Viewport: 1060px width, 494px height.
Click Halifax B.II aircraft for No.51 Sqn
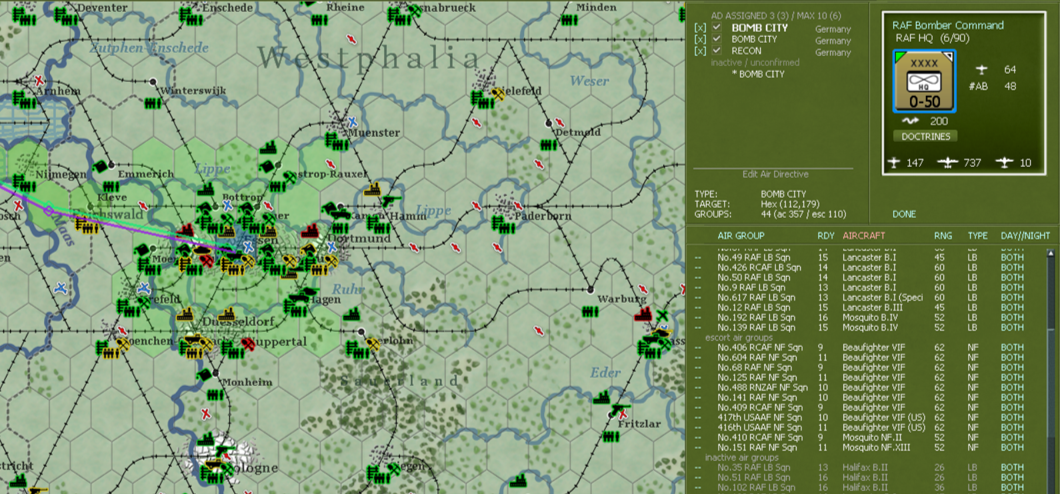864,478
